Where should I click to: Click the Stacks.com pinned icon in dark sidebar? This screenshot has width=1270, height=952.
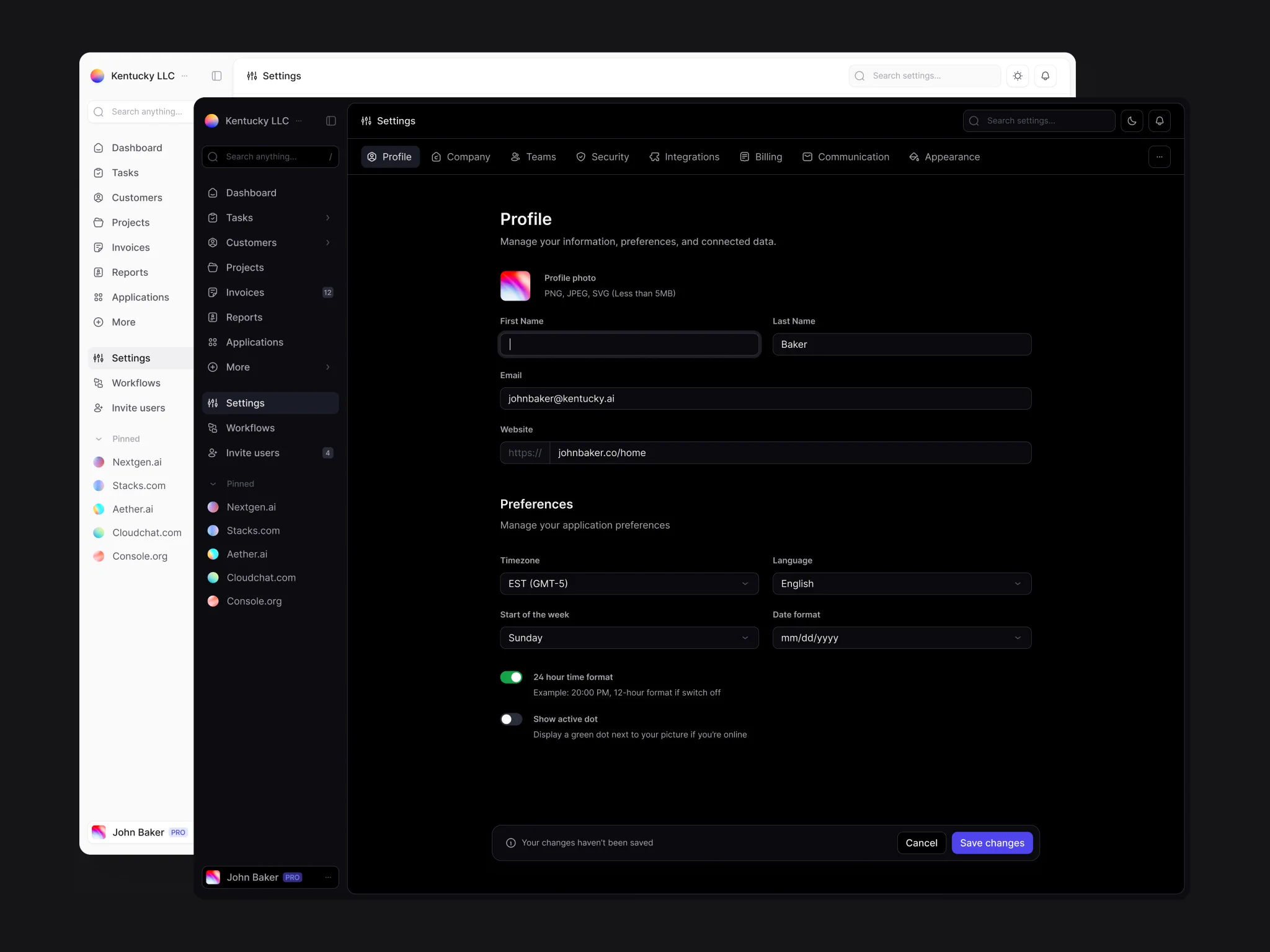(x=213, y=531)
